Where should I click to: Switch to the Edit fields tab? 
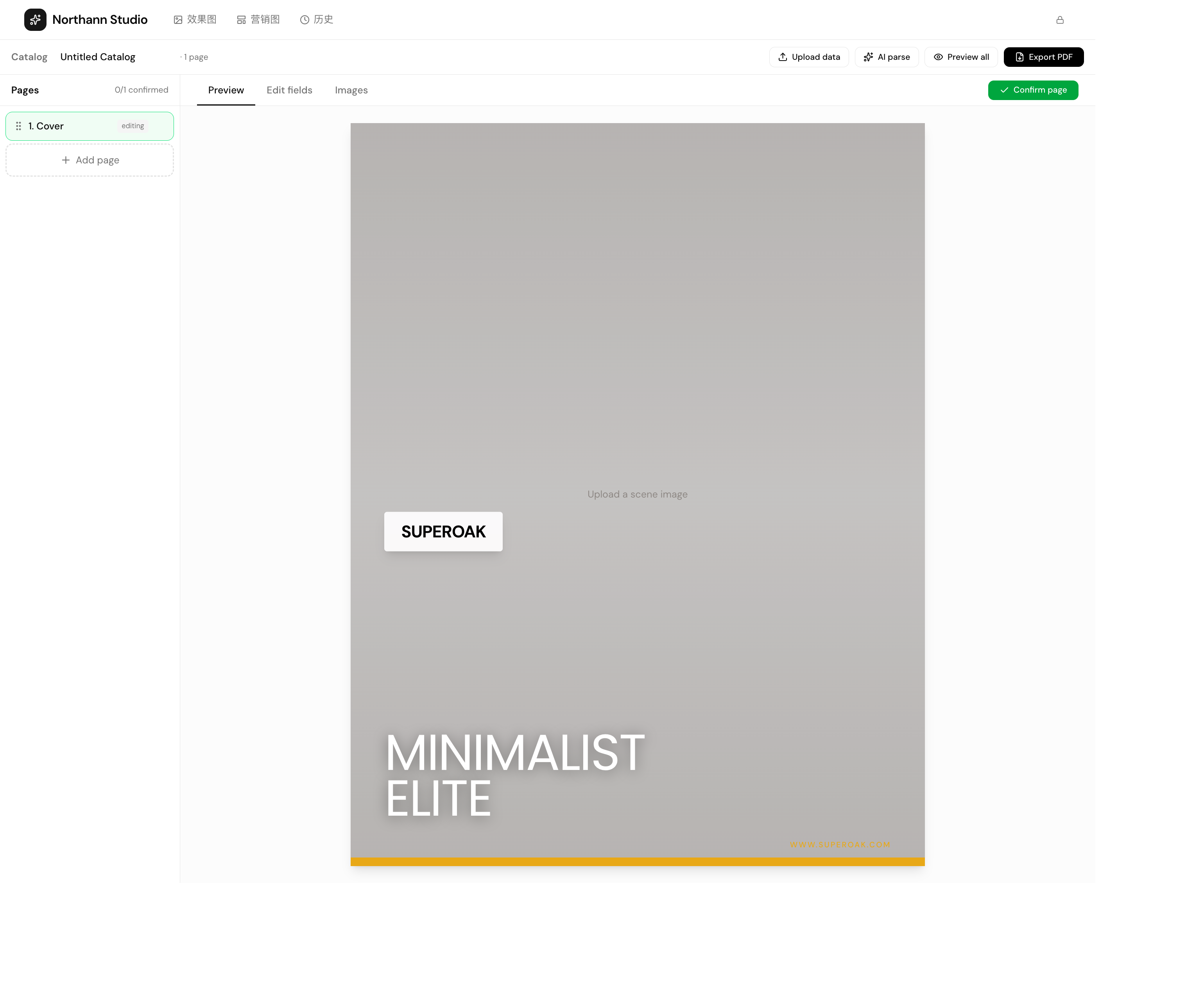tap(289, 90)
